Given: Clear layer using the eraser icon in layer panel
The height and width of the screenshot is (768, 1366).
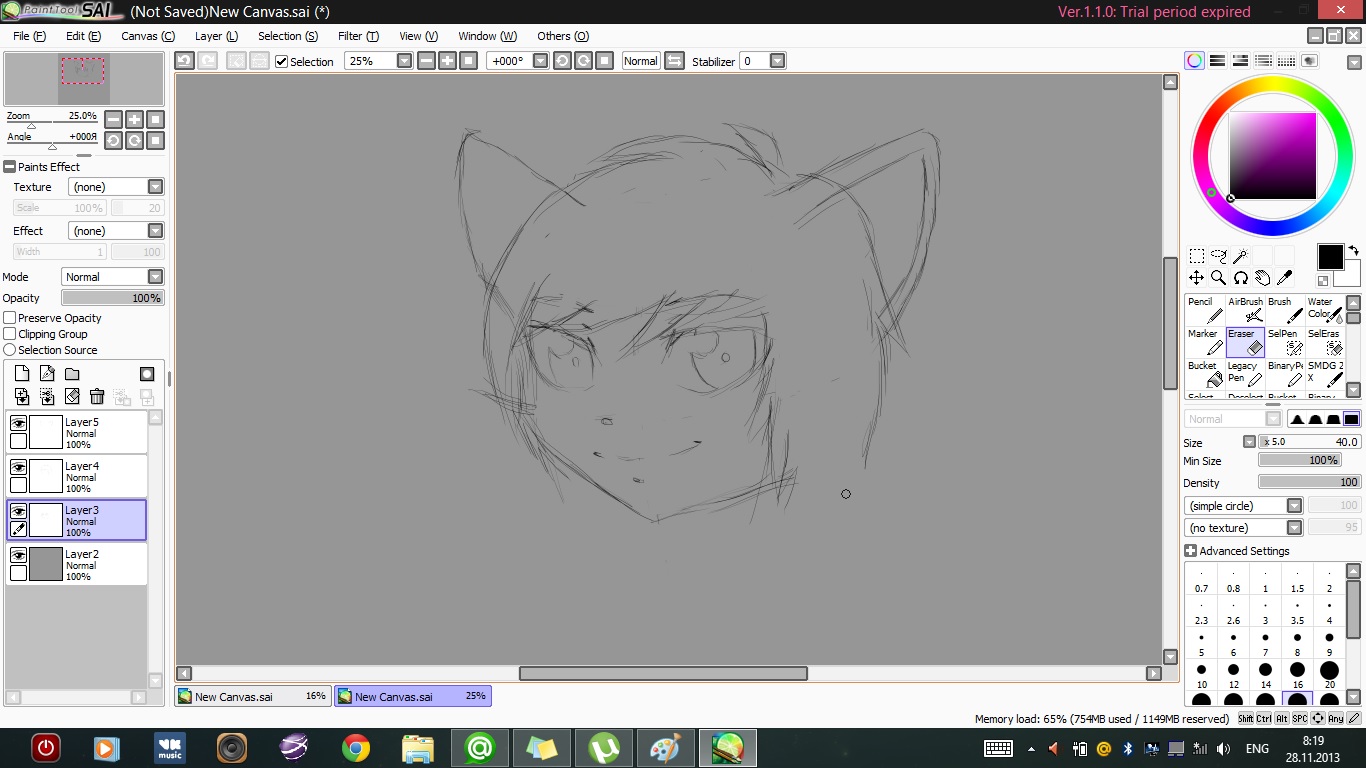Looking at the screenshot, I should (72, 397).
